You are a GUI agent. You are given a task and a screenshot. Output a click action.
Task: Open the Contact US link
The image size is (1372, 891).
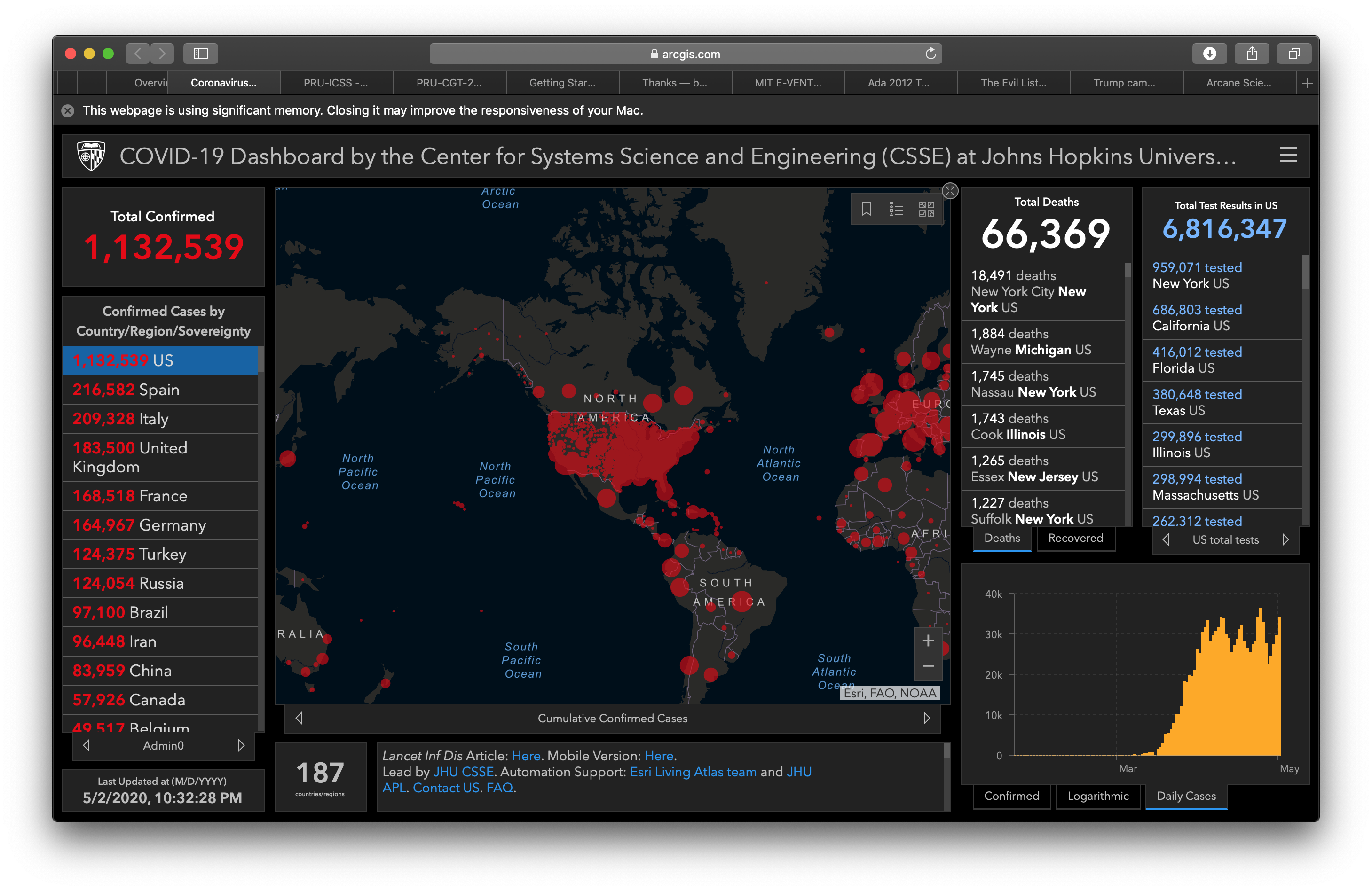click(446, 788)
